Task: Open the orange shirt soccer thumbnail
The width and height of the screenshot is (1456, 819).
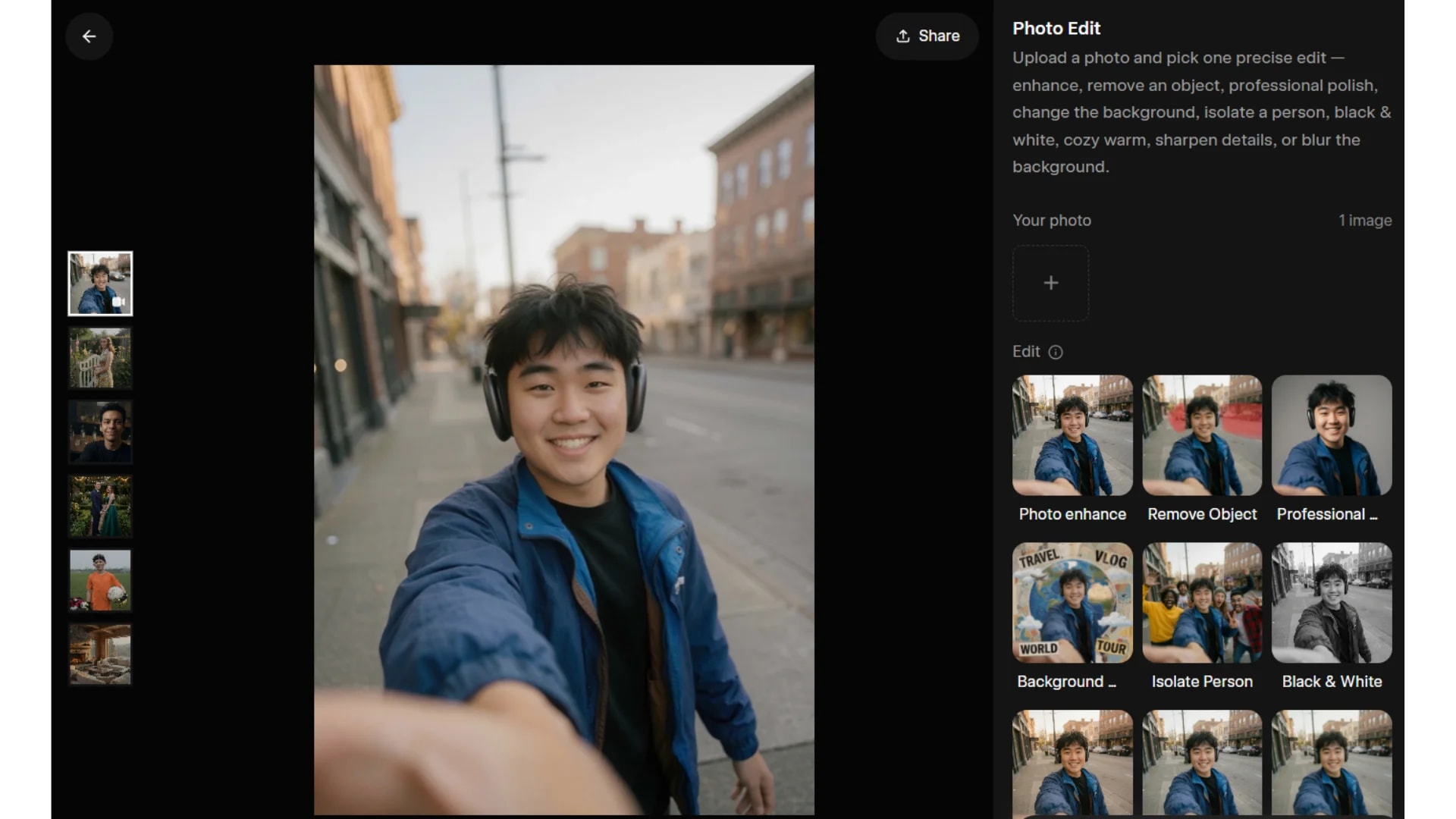Action: (100, 581)
